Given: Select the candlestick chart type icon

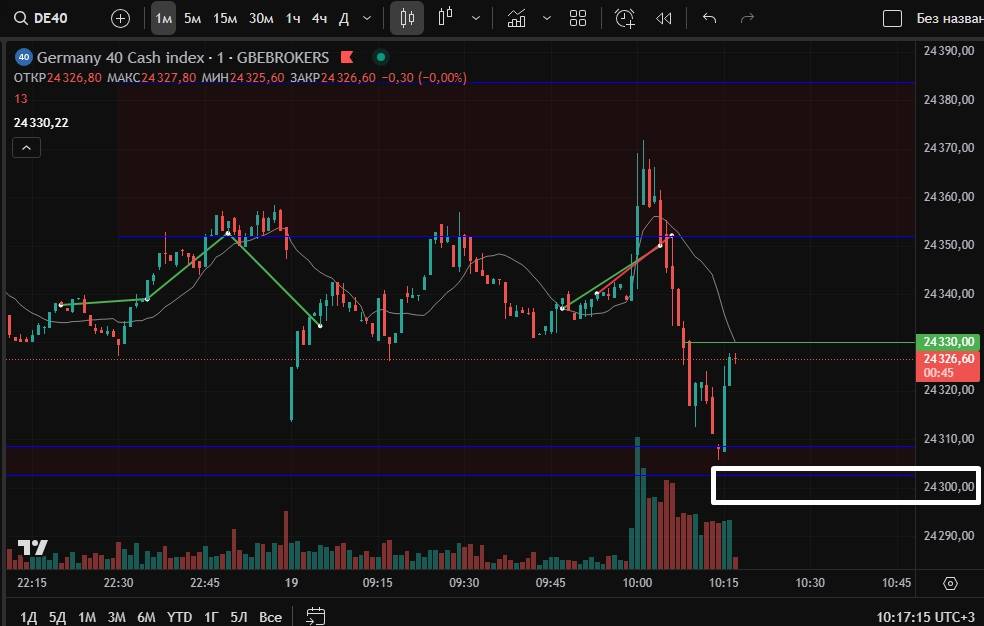Looking at the screenshot, I should pos(406,18).
